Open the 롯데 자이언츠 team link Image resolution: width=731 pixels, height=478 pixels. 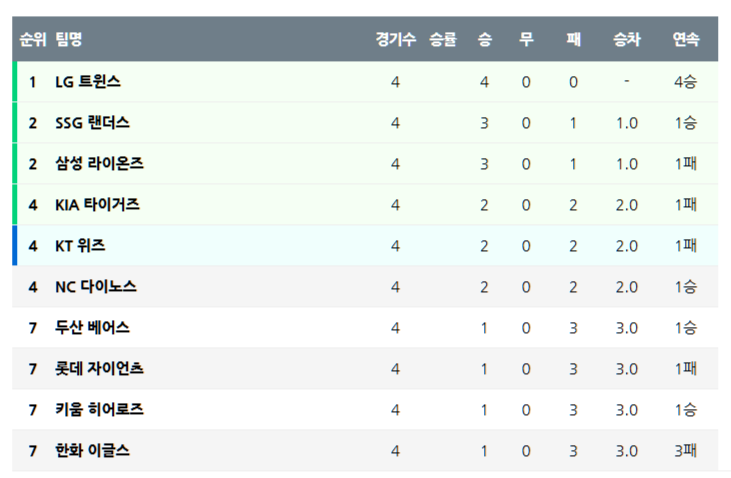[x=99, y=369]
